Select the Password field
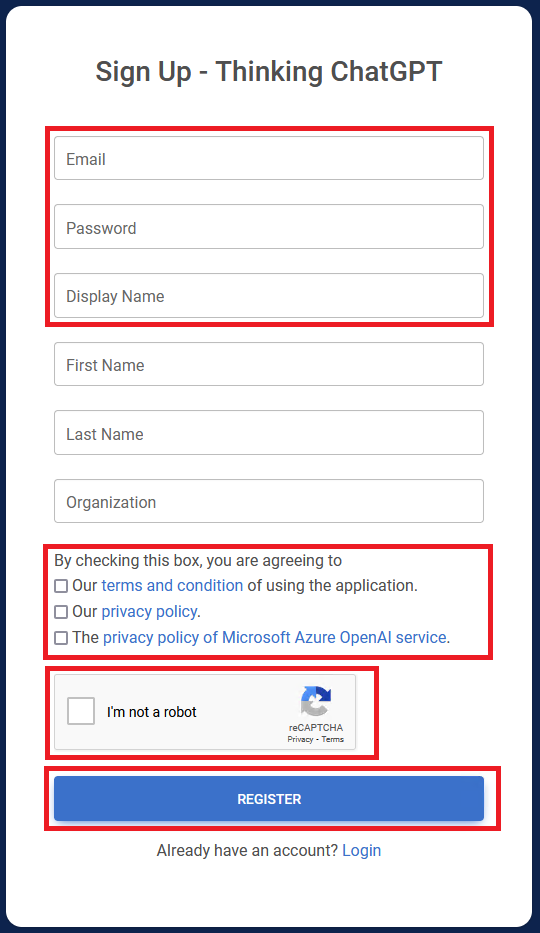Image resolution: width=540 pixels, height=933 pixels. coord(269,227)
